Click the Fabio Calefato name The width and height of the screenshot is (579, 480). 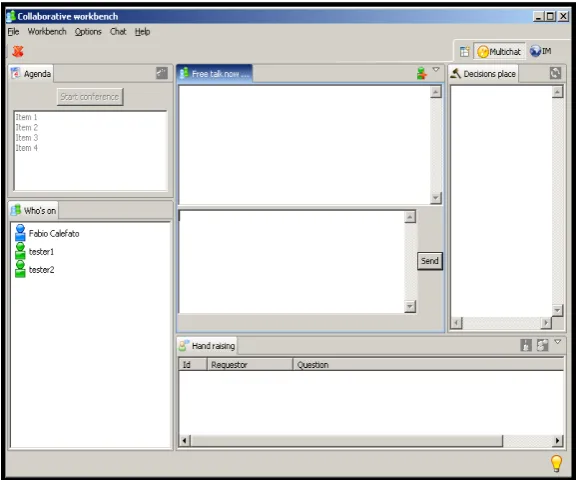tap(54, 233)
